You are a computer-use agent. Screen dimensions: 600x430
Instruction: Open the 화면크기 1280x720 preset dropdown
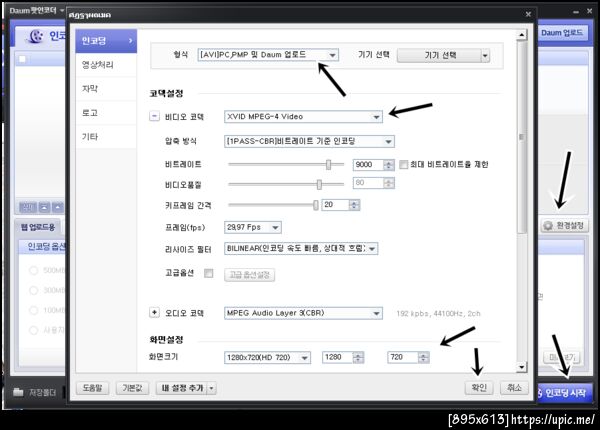point(267,357)
